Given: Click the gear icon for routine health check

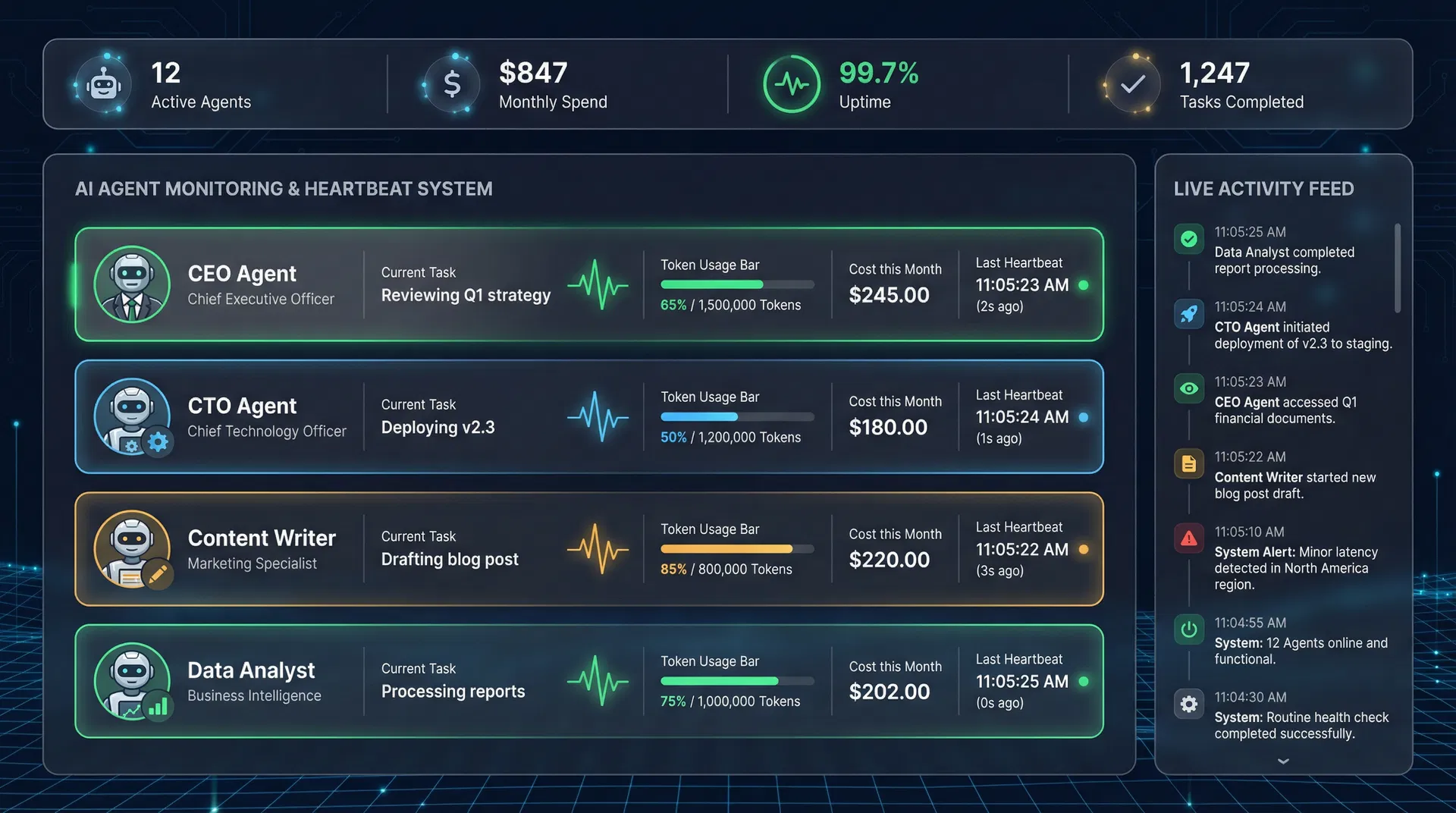Looking at the screenshot, I should tap(1189, 704).
